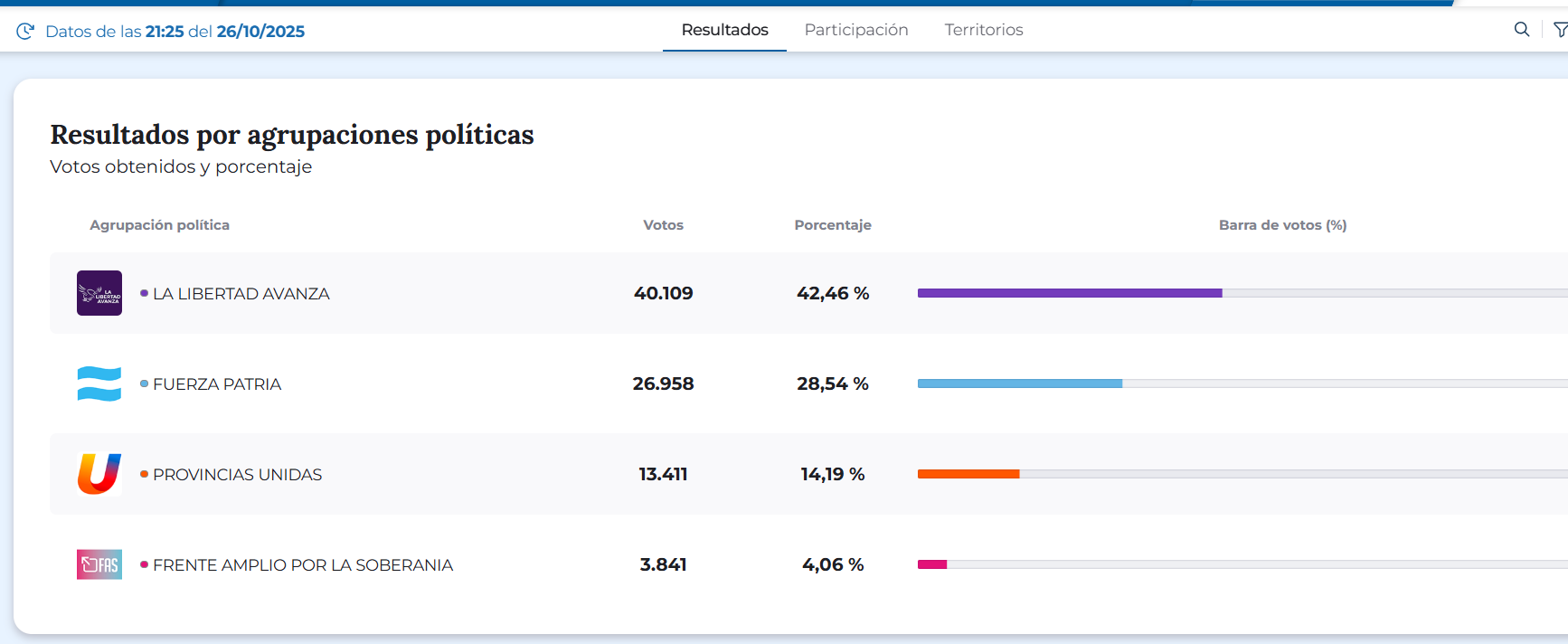Click the light blue Fuerza Patria vote bar
This screenshot has height=644, width=1568.
point(1020,384)
